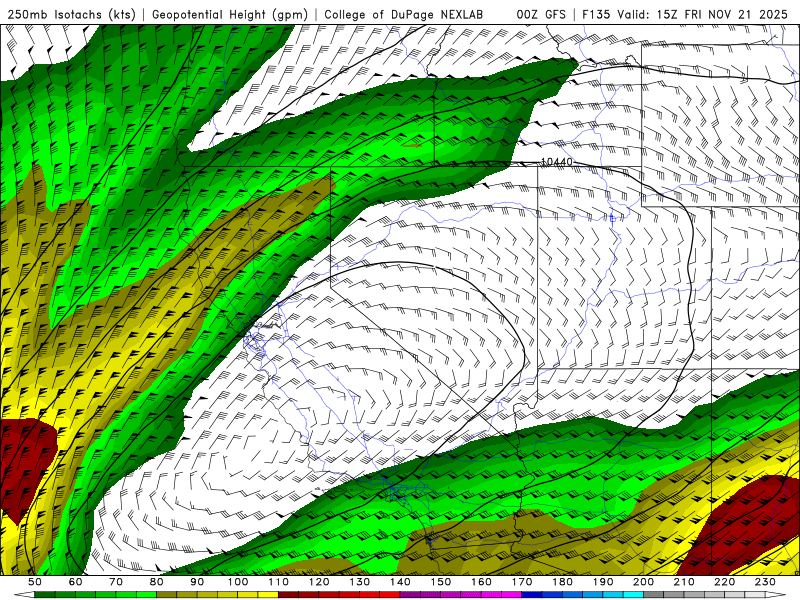Click the '230' value on the color scale
Screen dimensions: 800x600
[x=765, y=582]
